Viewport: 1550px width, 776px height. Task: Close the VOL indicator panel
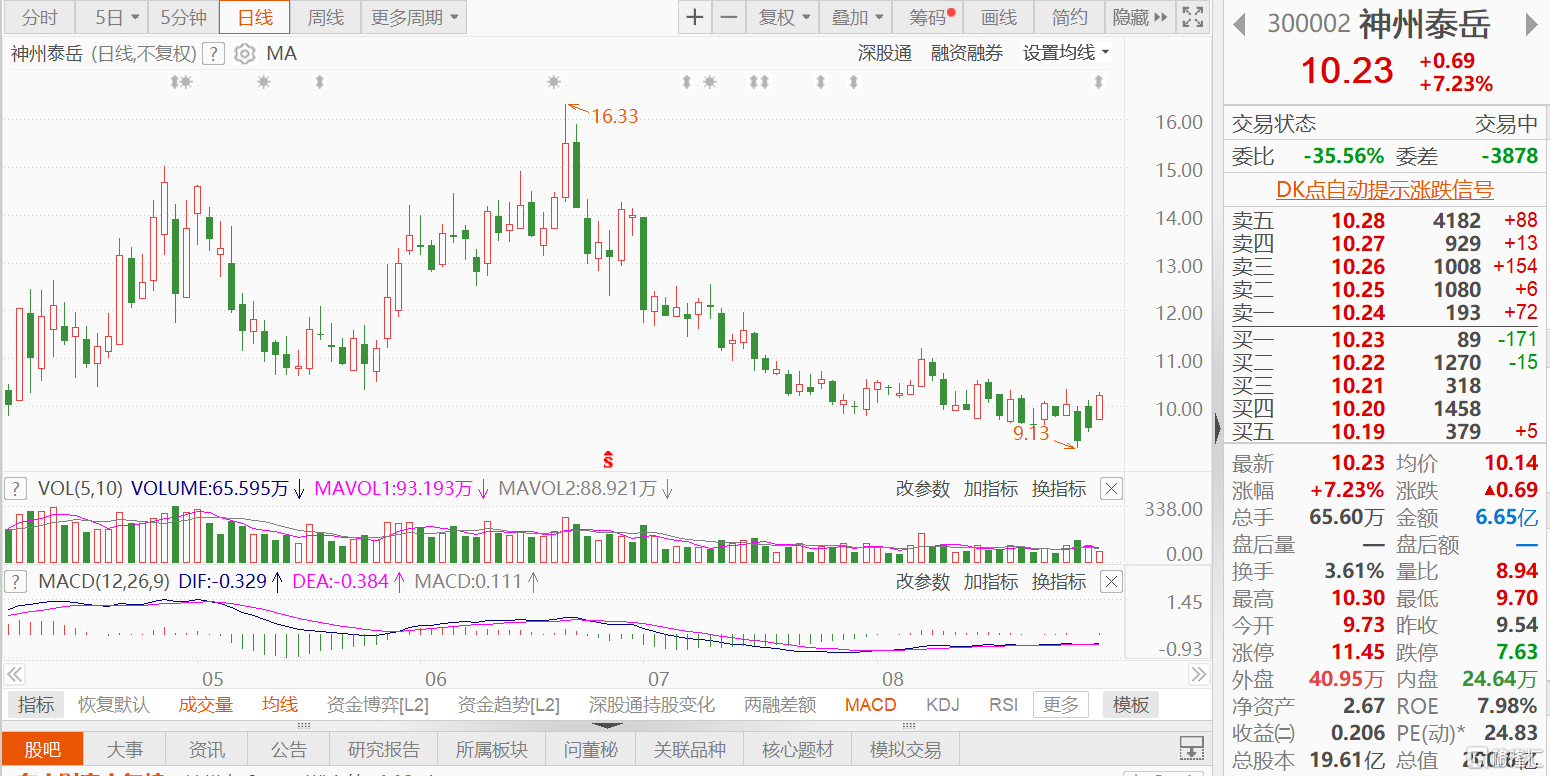pyautogui.click(x=1111, y=489)
